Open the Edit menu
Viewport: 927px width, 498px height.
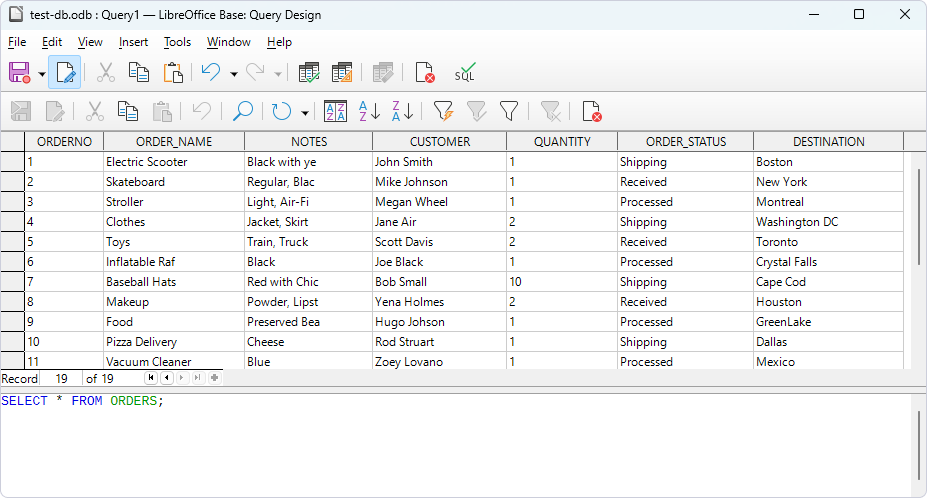click(52, 42)
